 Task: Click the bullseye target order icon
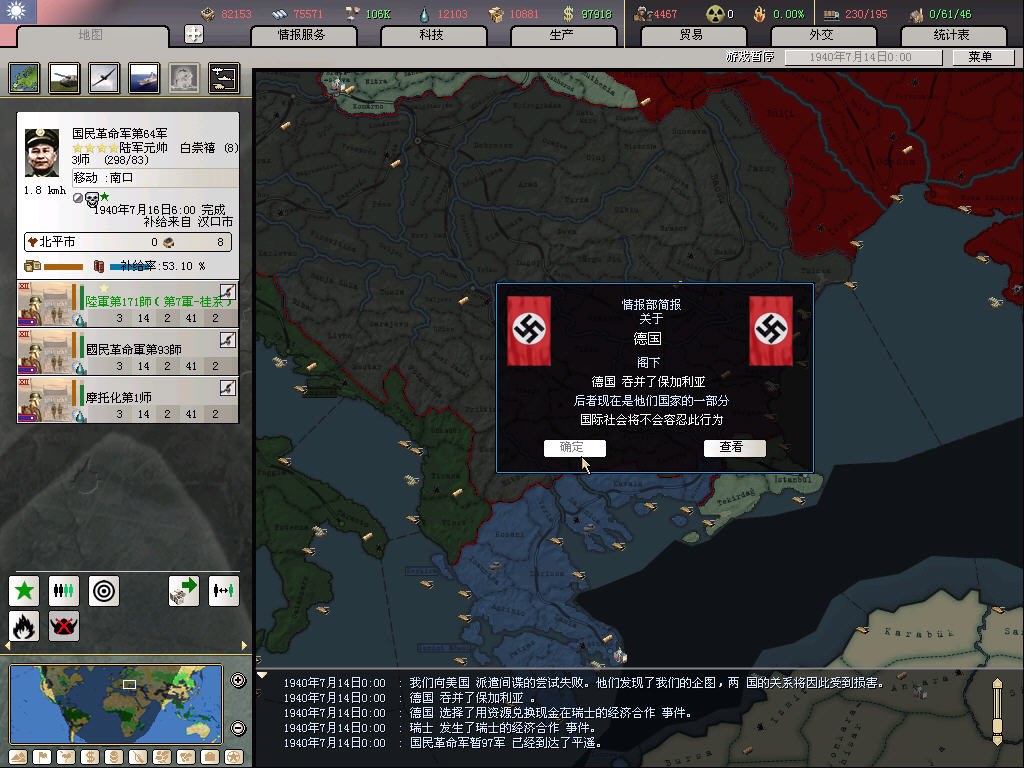click(104, 591)
